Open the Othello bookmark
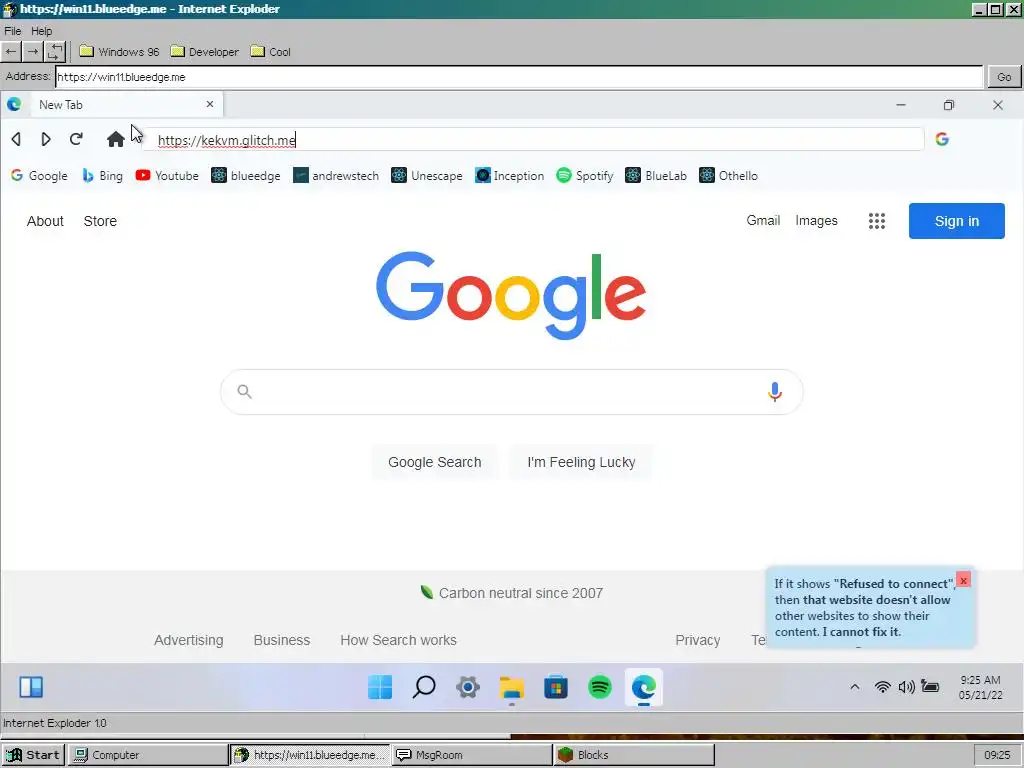 (728, 176)
